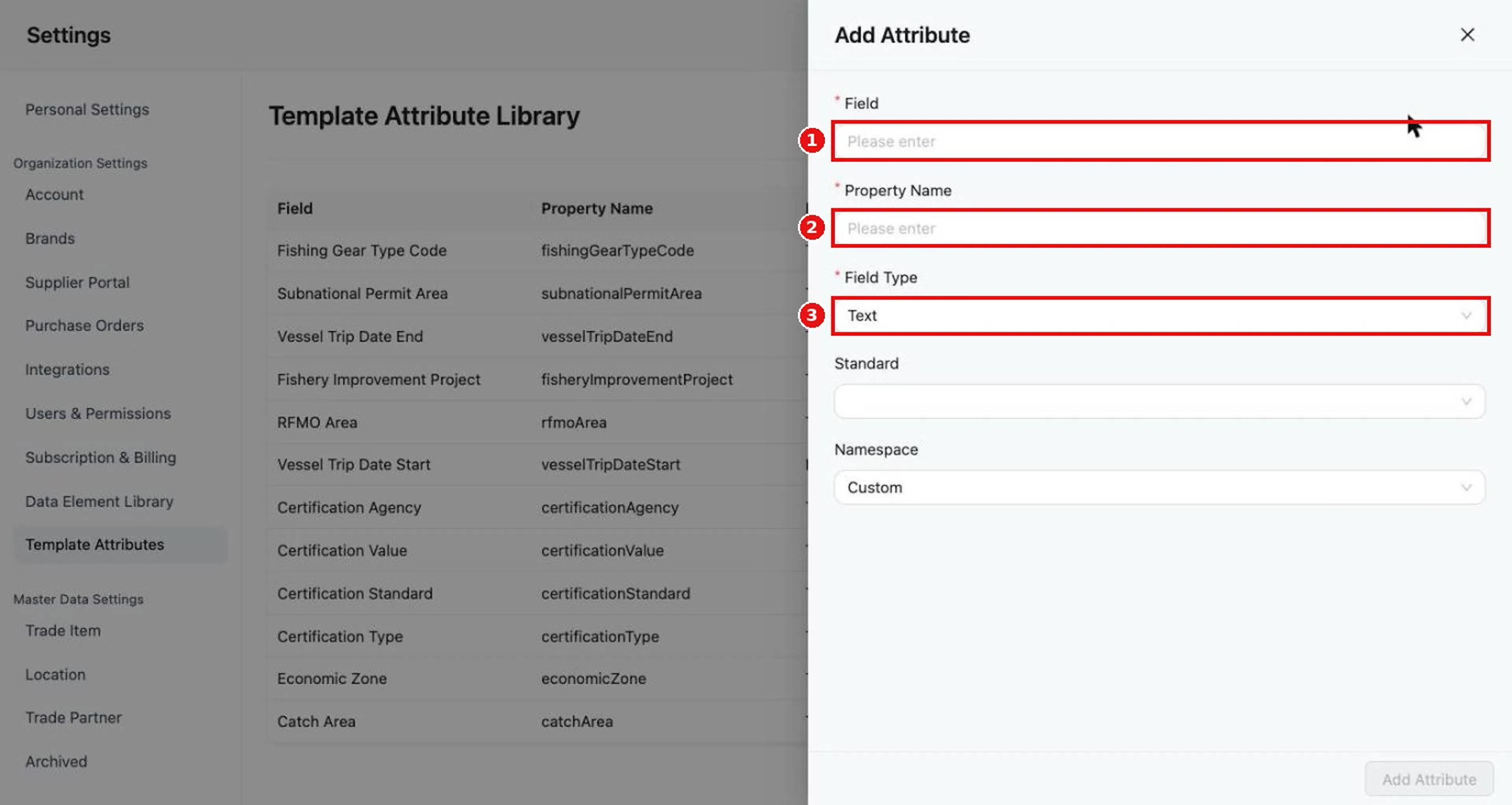The image size is (1512, 805).
Task: Open Trade Item master data settings
Action: point(63,631)
